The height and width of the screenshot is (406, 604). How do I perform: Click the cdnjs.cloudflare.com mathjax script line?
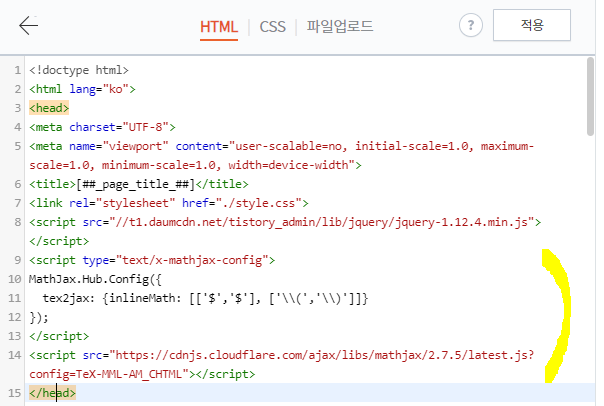coord(282,355)
